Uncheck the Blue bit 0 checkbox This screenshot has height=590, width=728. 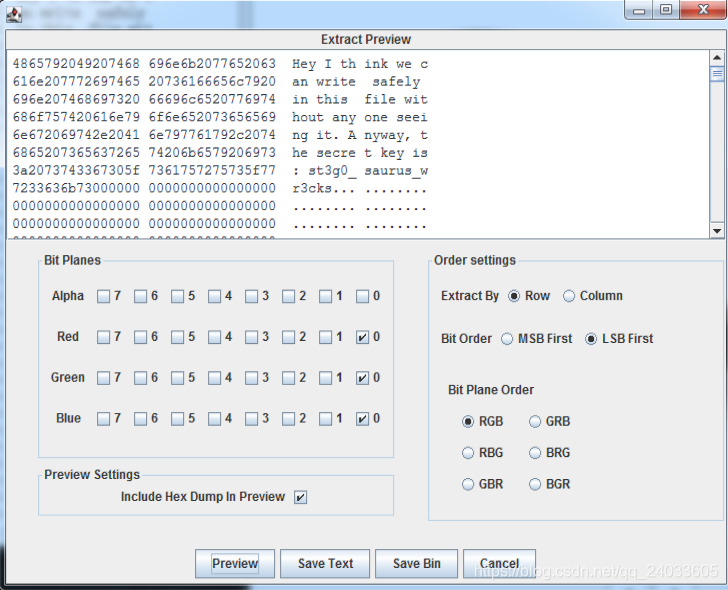click(362, 419)
